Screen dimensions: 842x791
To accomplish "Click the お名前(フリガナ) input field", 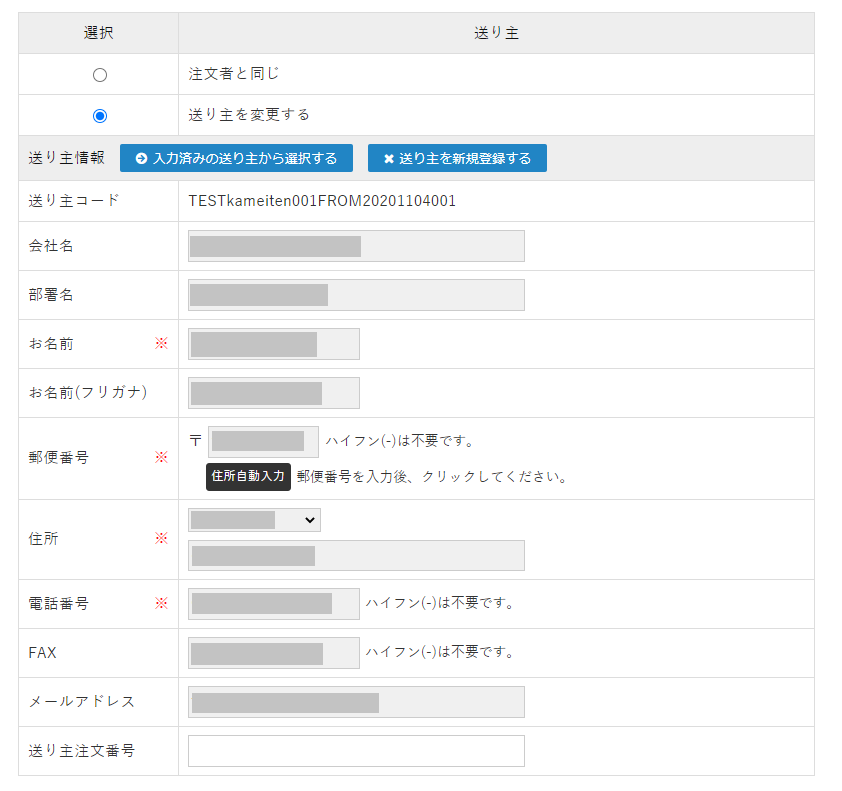I will (273, 393).
